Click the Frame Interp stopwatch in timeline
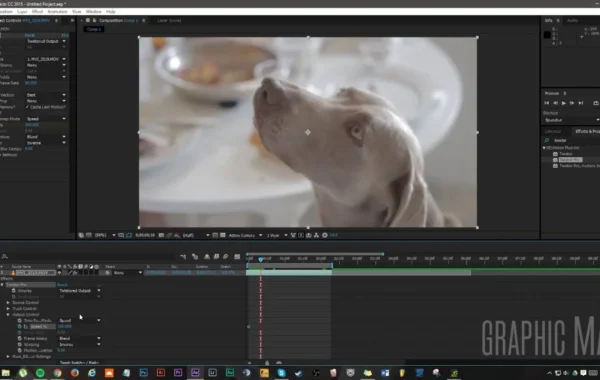 coord(20,338)
